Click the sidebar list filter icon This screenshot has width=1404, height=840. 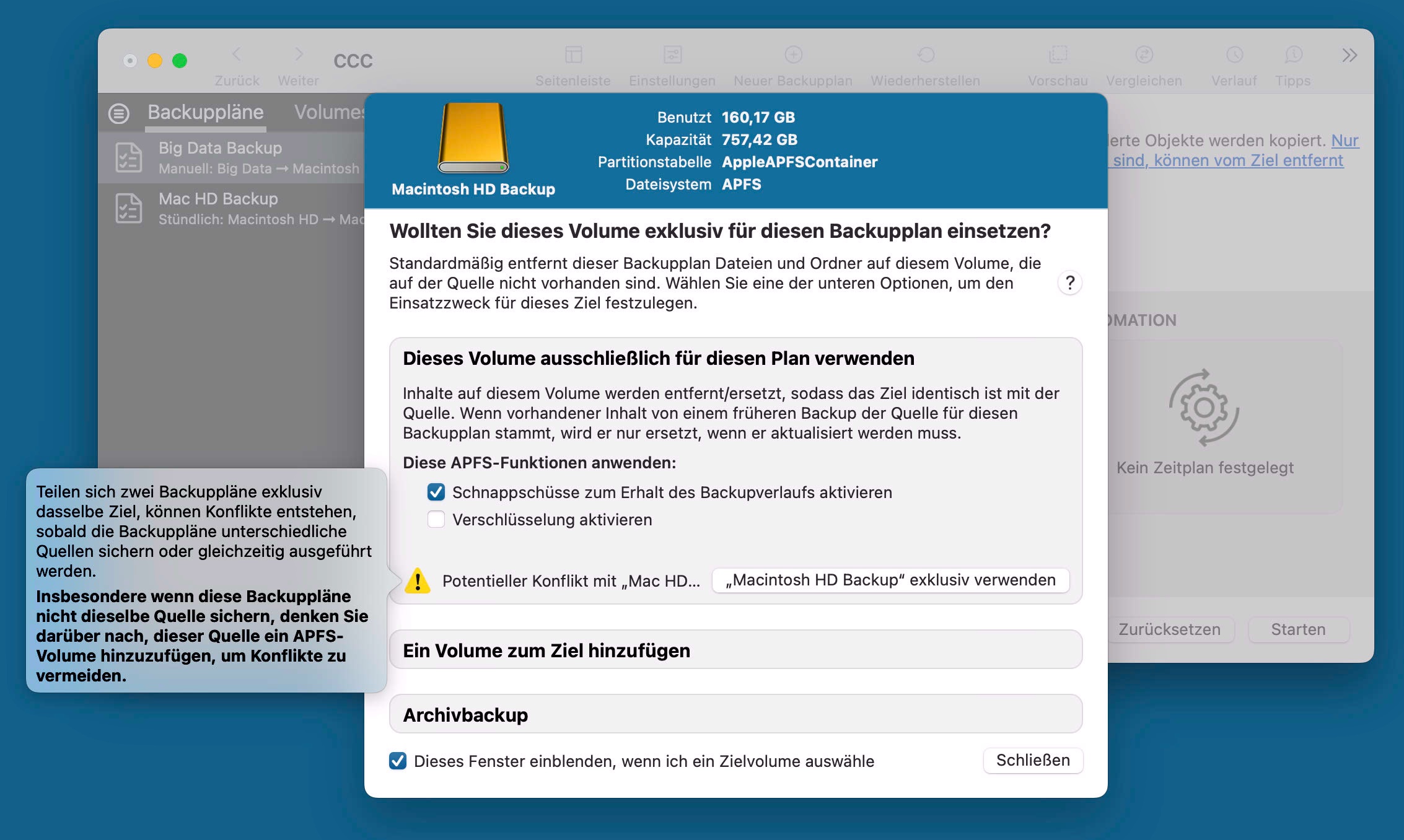[x=119, y=113]
